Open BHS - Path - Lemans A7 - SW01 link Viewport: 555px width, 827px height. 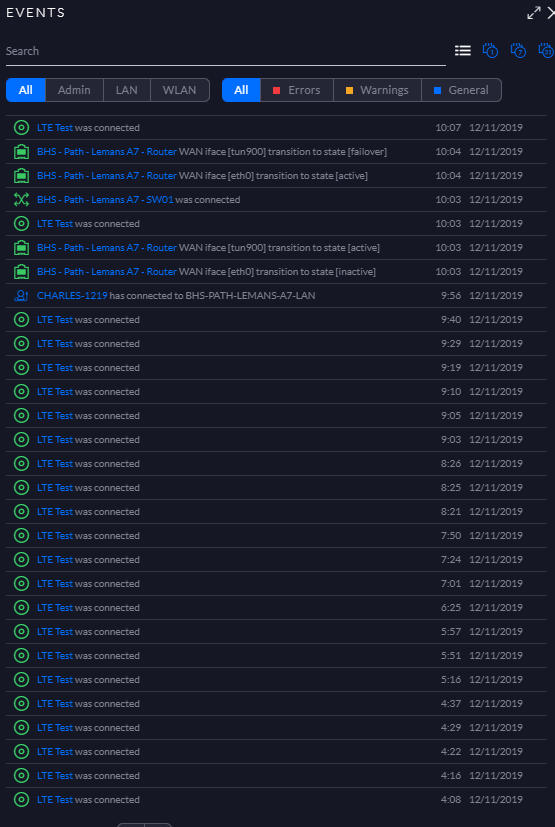[x=105, y=199]
